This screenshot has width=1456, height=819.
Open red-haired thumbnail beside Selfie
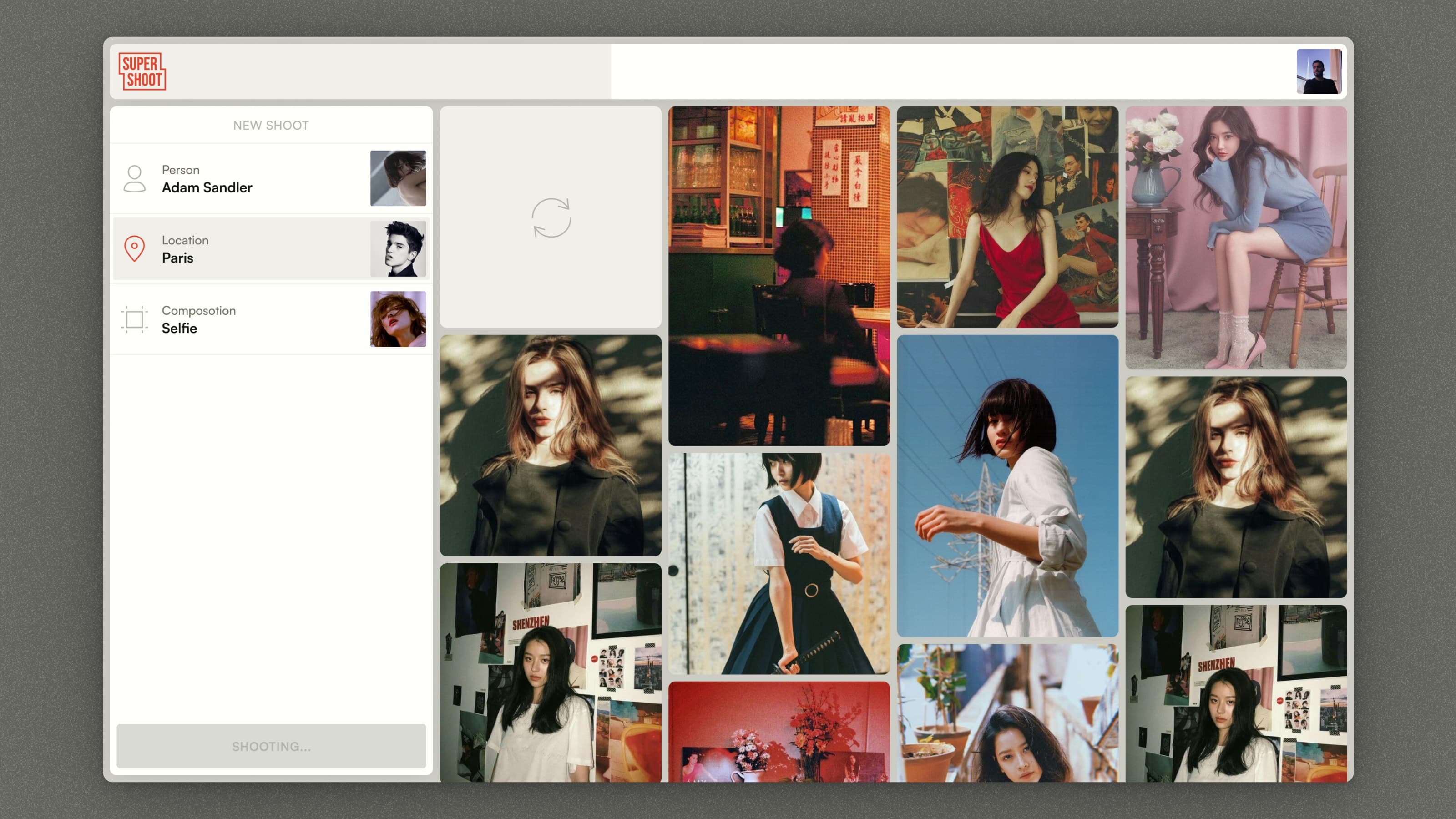click(x=398, y=319)
